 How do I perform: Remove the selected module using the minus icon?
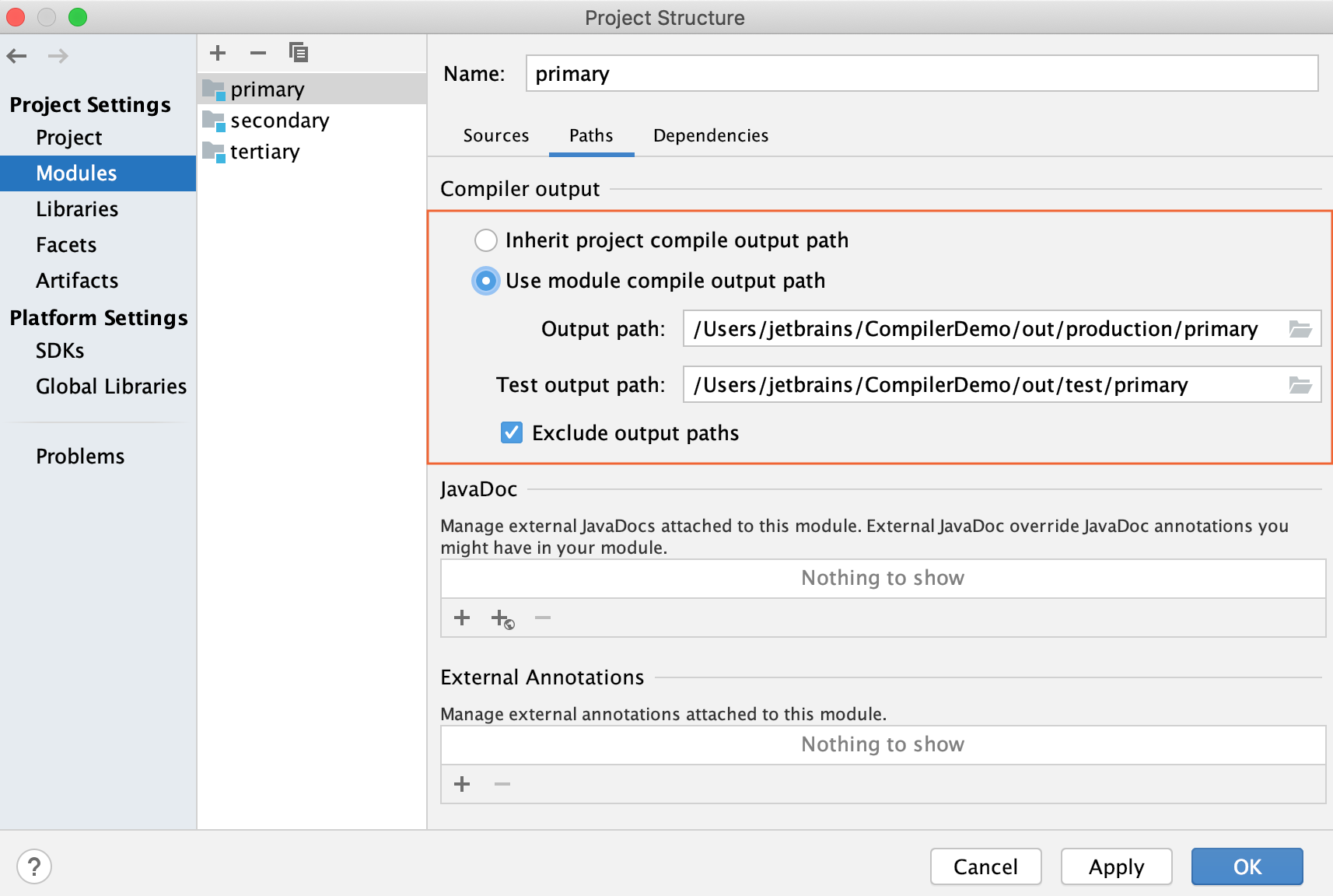257,52
